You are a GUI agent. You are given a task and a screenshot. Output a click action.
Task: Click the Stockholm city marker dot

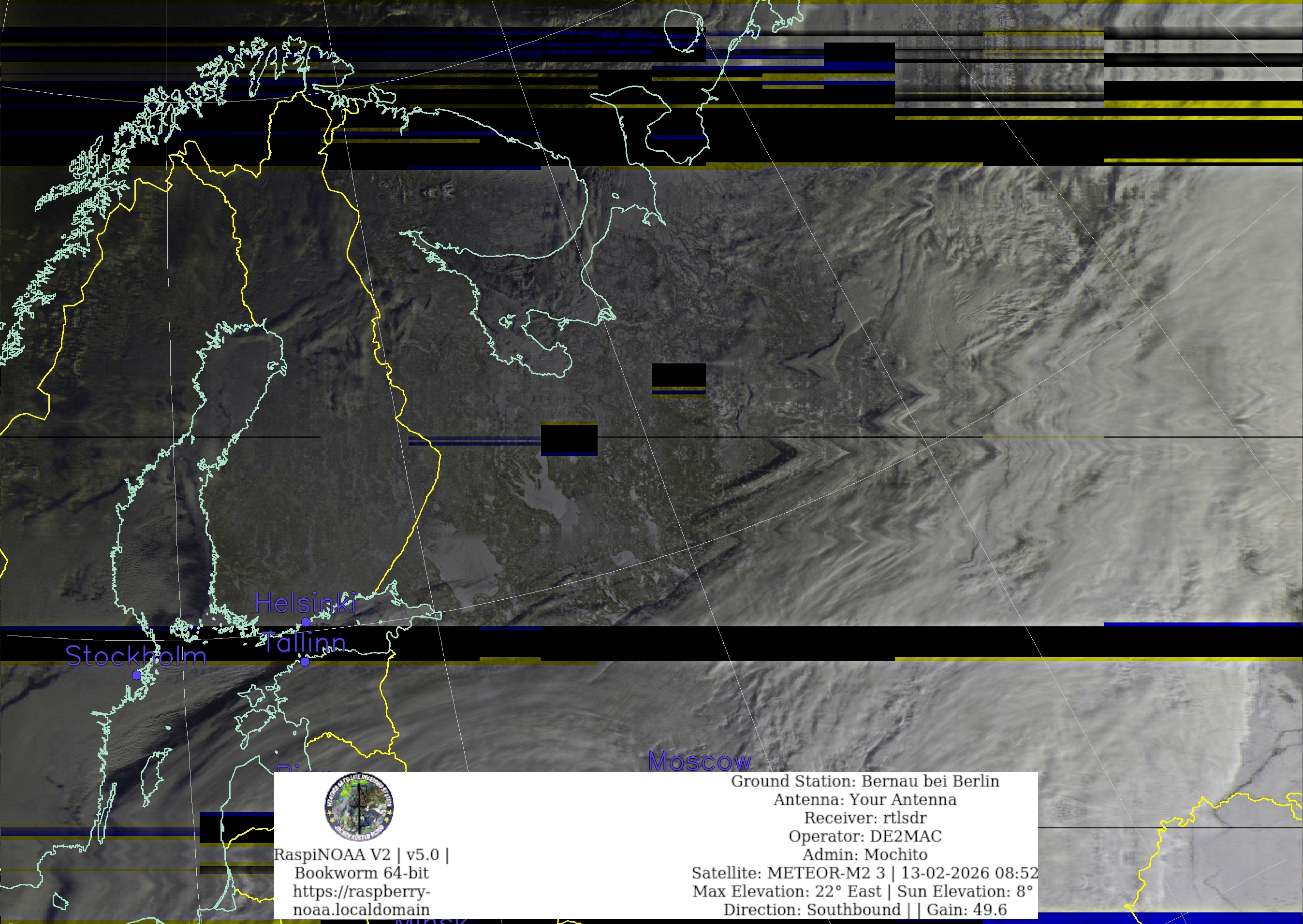(x=137, y=676)
